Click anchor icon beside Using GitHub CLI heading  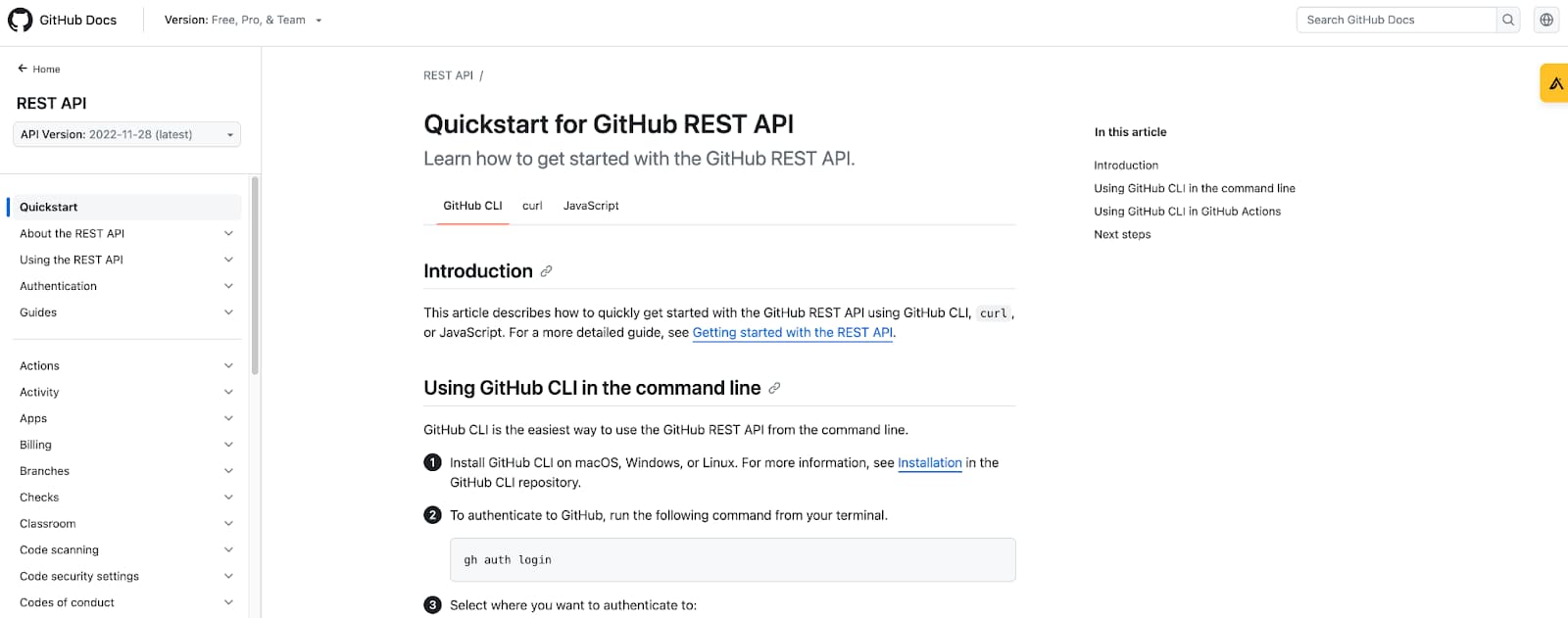coord(774,388)
